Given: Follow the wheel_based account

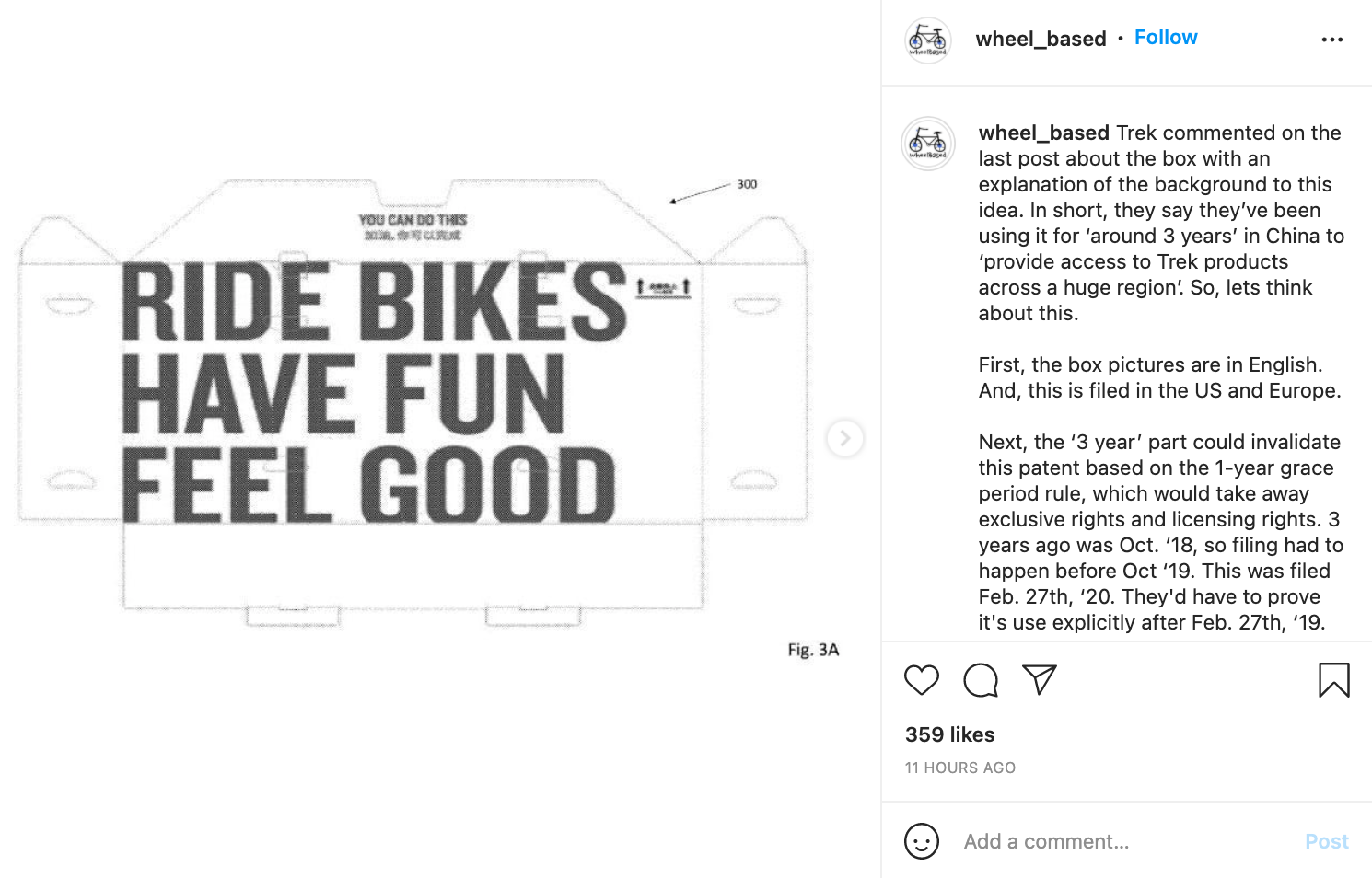Looking at the screenshot, I should click(1166, 38).
